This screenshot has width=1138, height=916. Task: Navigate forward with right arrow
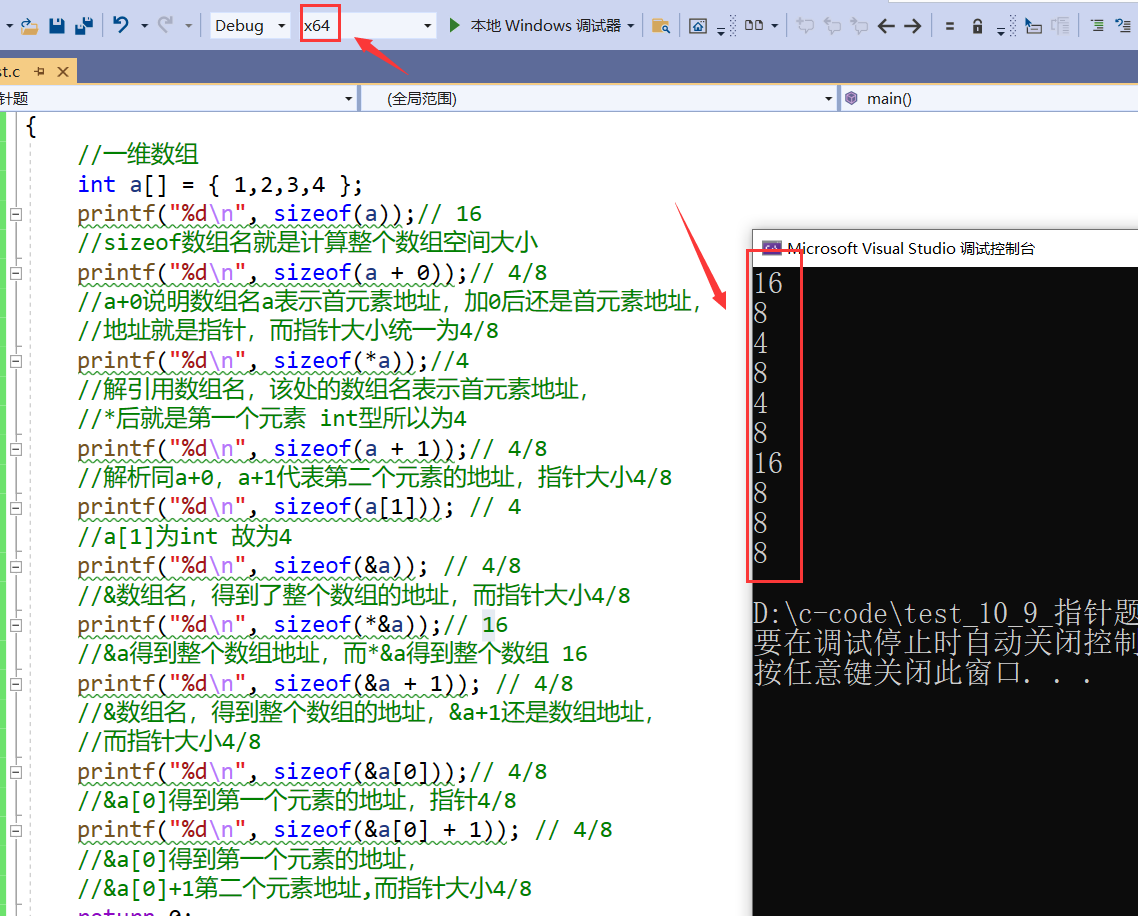[912, 26]
